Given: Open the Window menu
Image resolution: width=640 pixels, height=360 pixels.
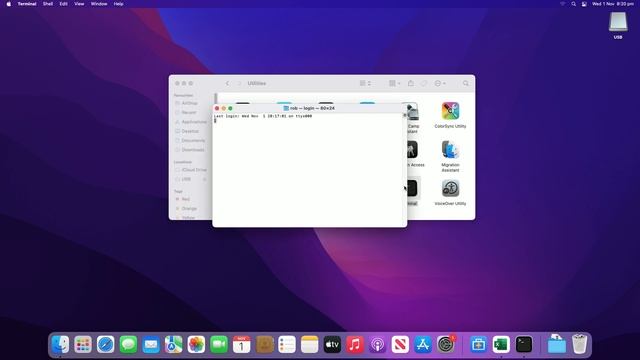Looking at the screenshot, I should click(99, 4).
